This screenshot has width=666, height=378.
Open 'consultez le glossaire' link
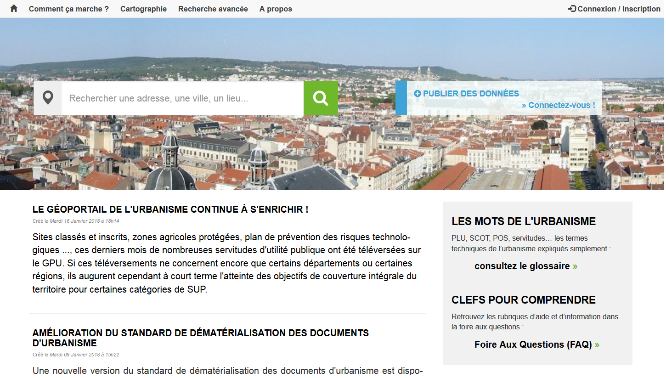tap(526, 266)
